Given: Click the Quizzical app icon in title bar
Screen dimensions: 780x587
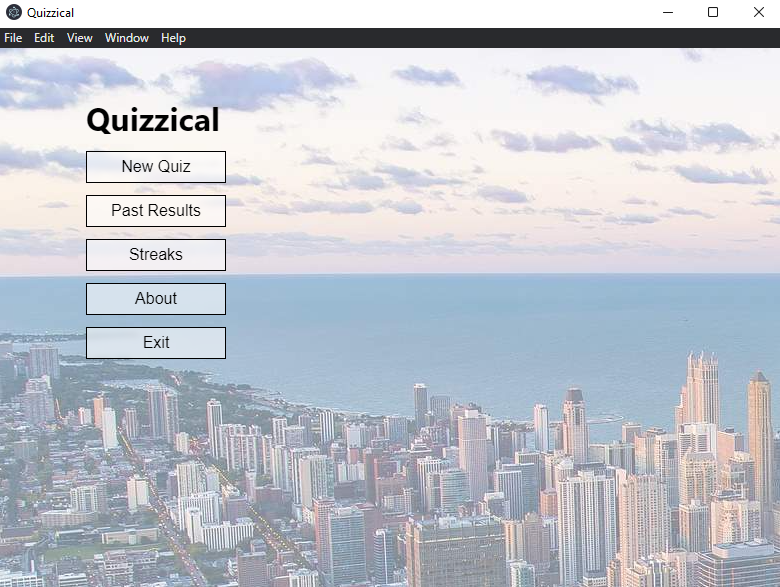Looking at the screenshot, I should coord(13,13).
